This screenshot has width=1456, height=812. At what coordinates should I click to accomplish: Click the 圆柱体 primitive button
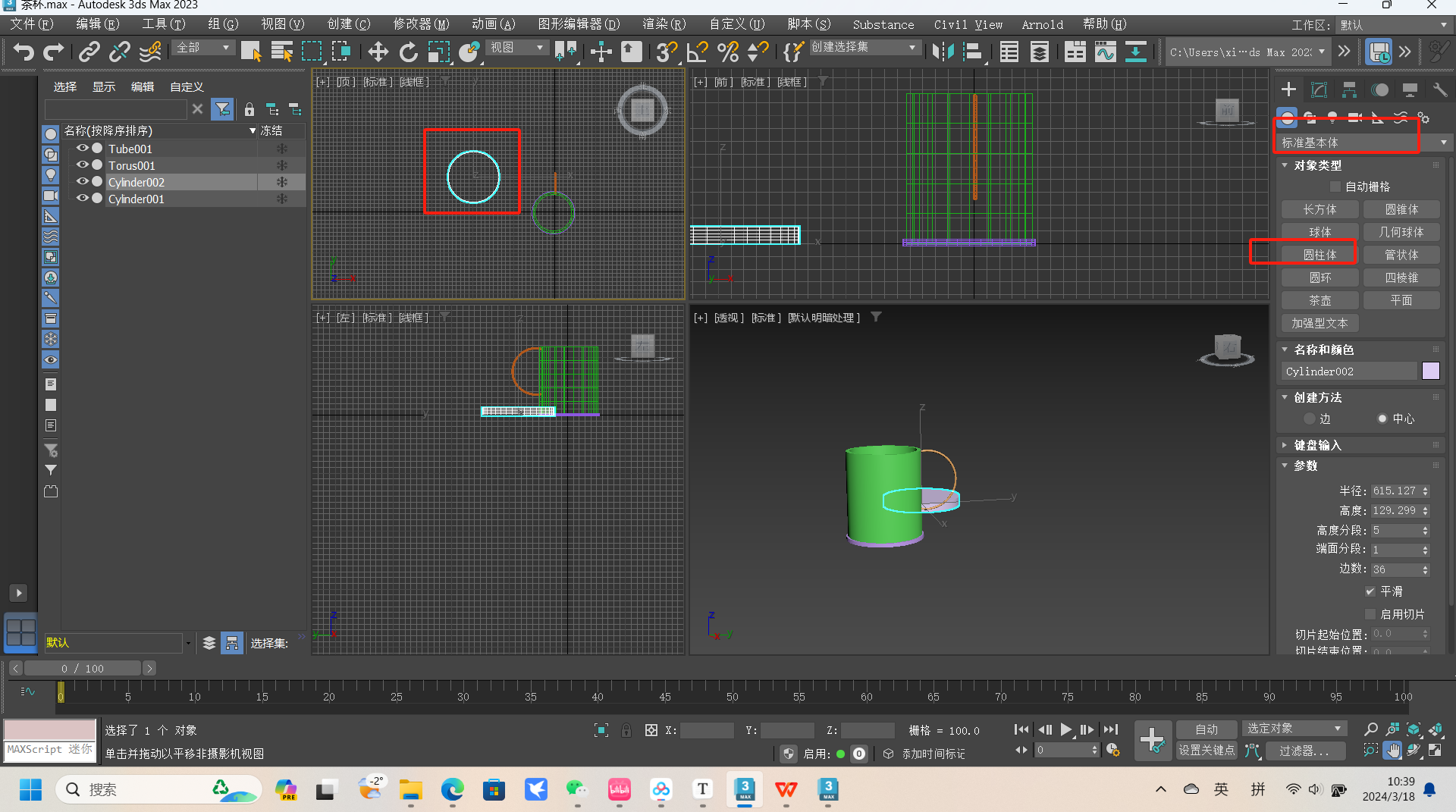[x=1319, y=255]
